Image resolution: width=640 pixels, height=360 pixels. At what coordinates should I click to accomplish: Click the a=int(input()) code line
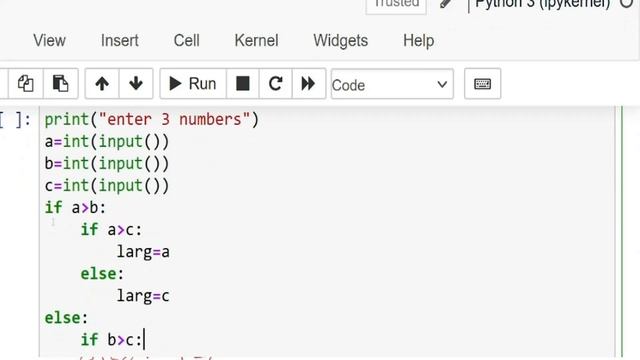(107, 142)
